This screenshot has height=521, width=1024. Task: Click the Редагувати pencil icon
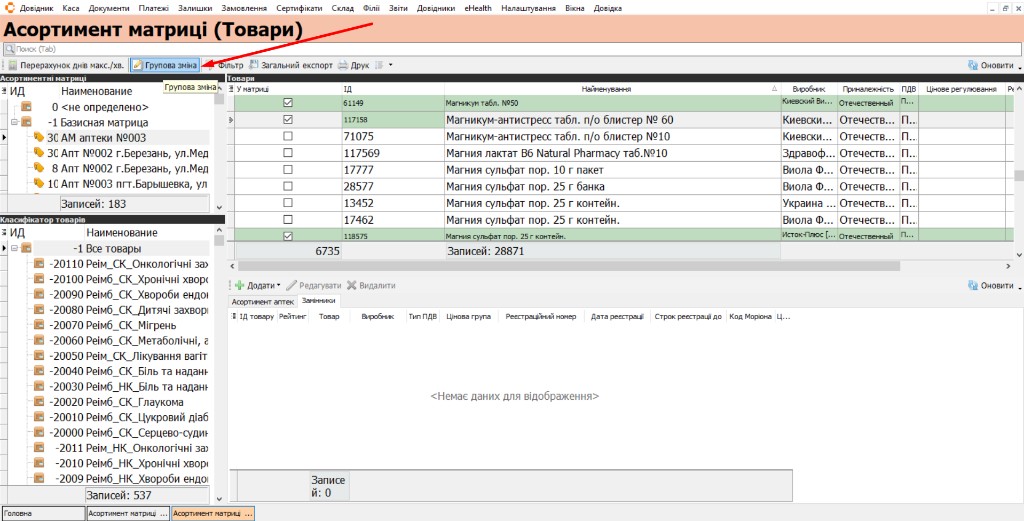pyautogui.click(x=291, y=285)
